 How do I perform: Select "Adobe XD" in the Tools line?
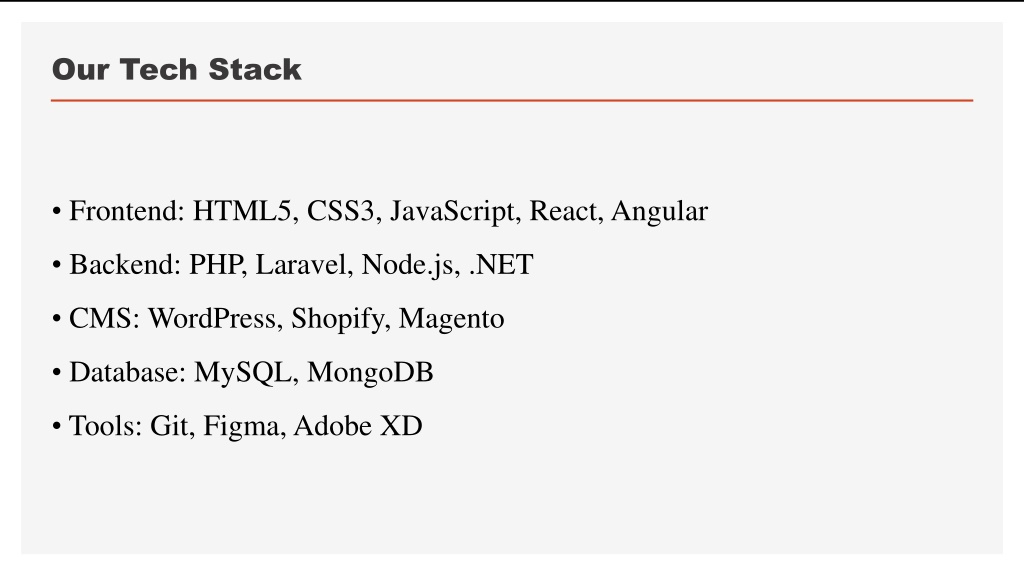(x=358, y=426)
